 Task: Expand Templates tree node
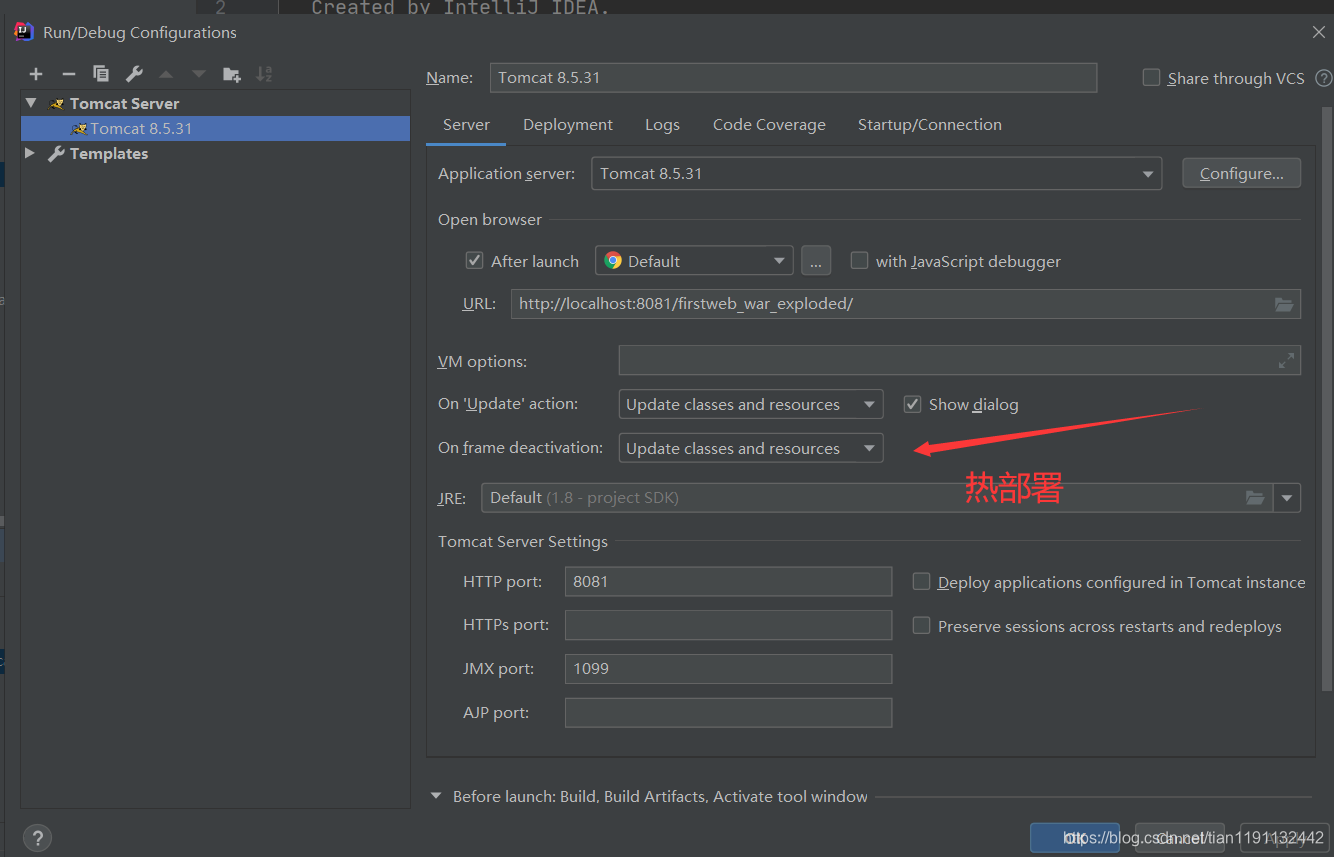tap(30, 153)
